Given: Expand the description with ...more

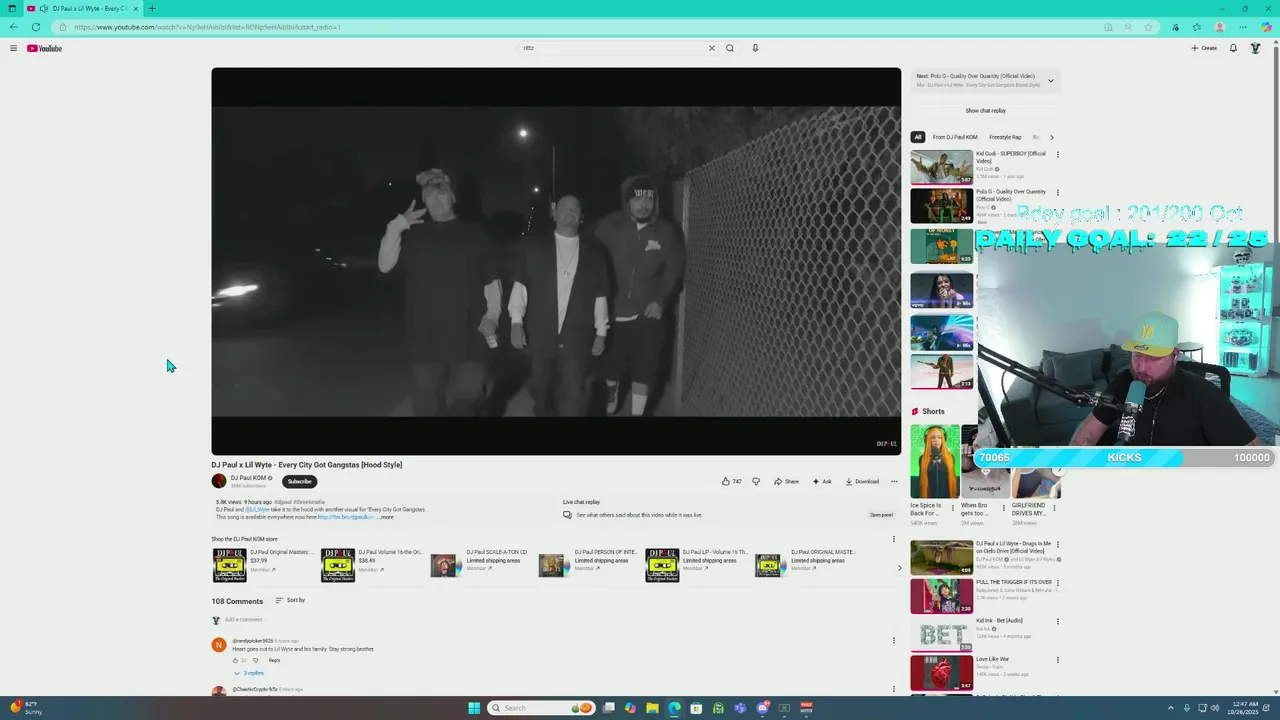Looking at the screenshot, I should [386, 517].
